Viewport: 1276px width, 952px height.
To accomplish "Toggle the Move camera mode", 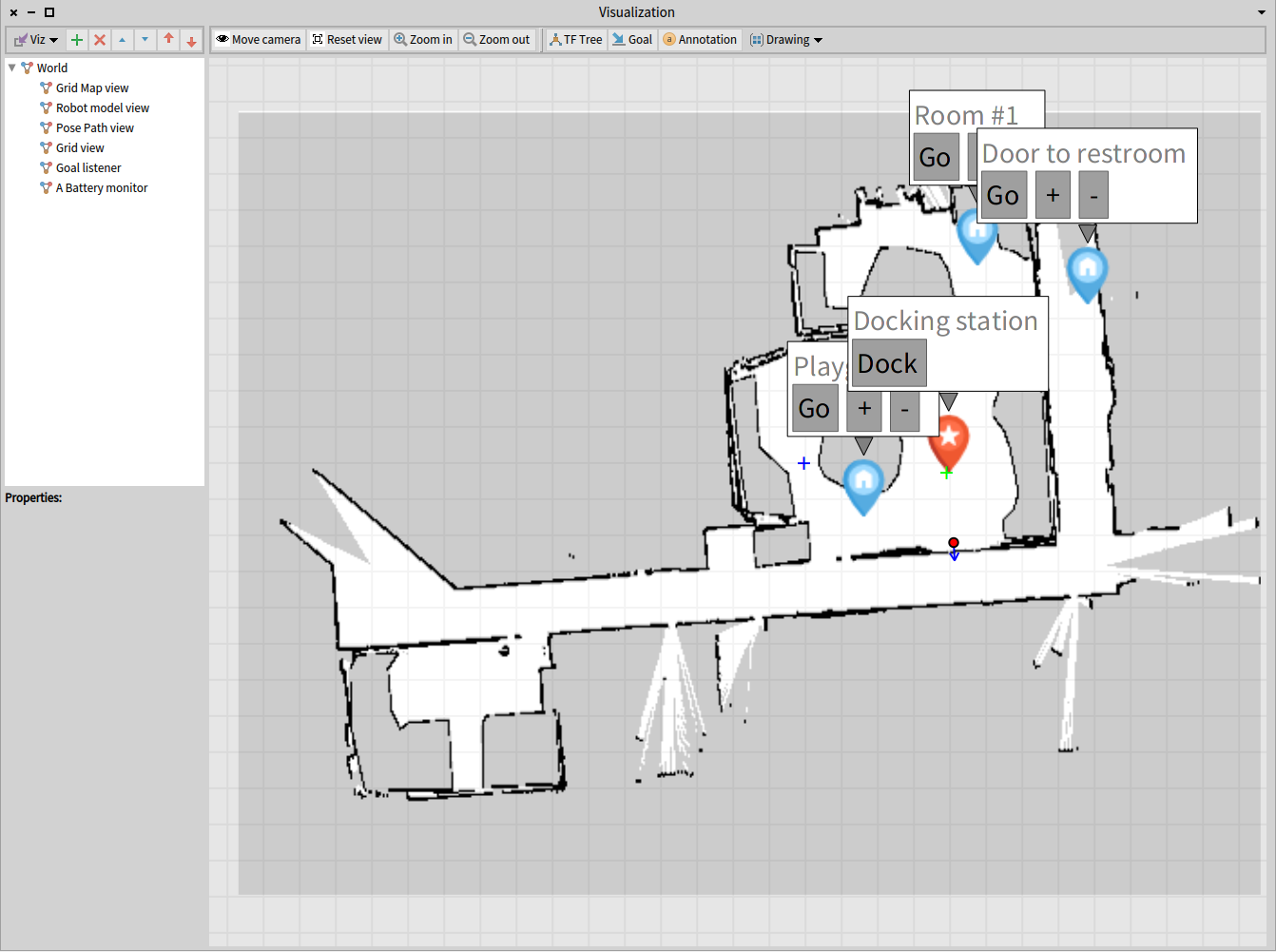I will [259, 40].
